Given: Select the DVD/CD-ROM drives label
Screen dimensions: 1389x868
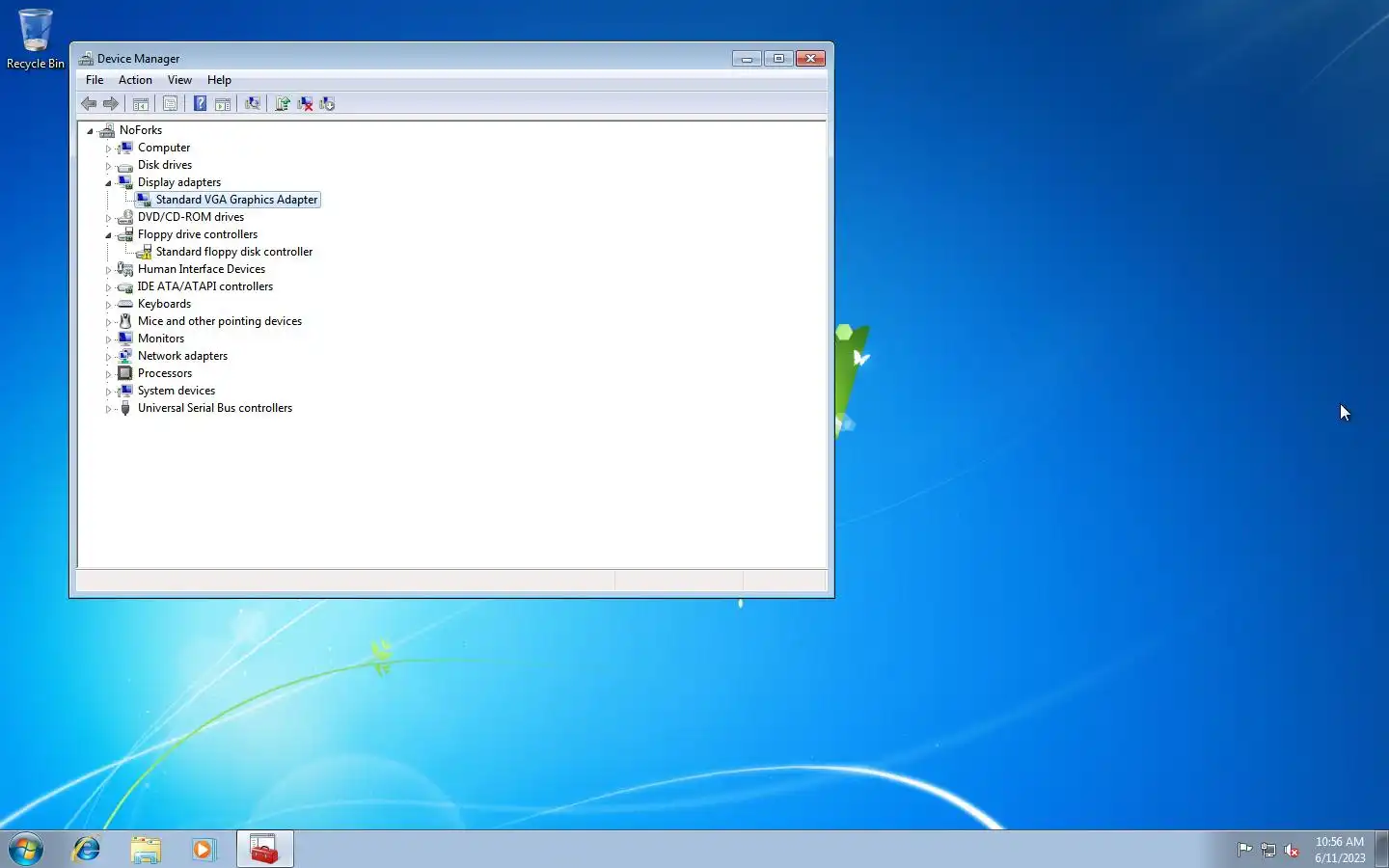Looking at the screenshot, I should pyautogui.click(x=191, y=217).
